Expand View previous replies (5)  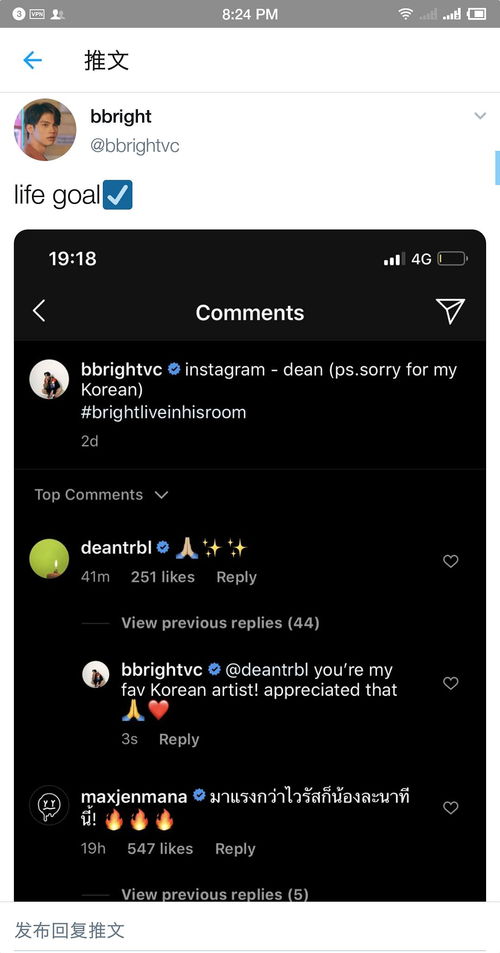214,895
